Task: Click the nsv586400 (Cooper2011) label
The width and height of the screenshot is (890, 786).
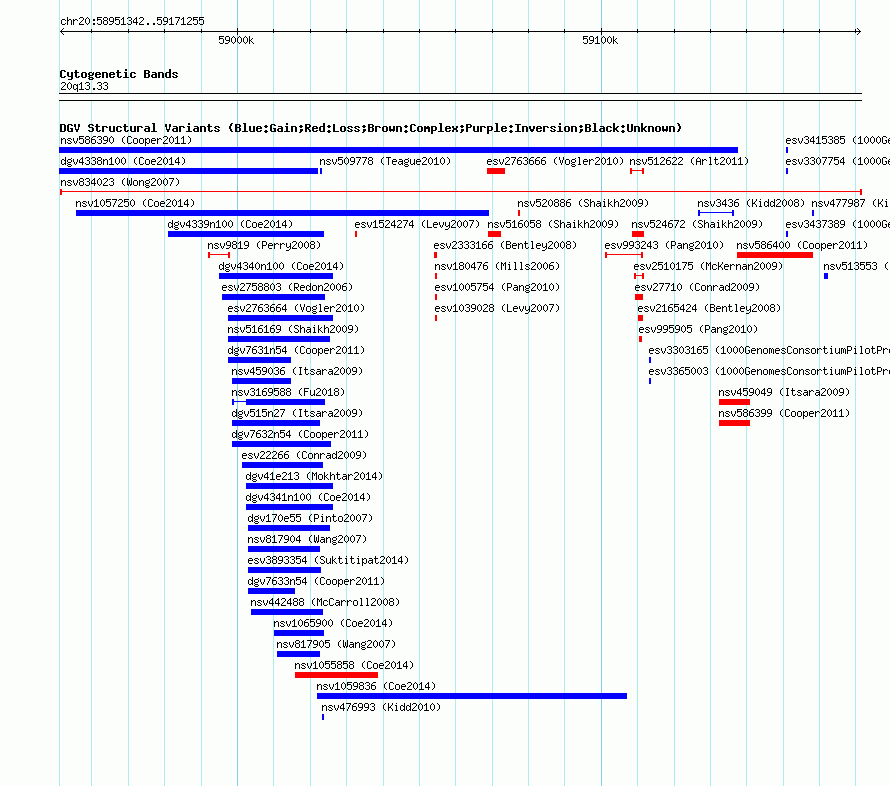Action: 802,245
